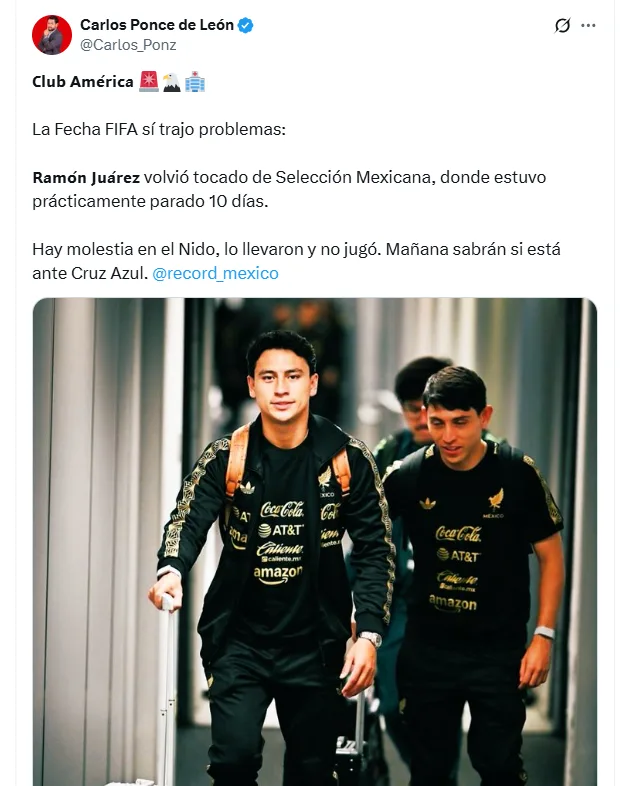Screen dimensions: 627x786
Task: Click the Coca-Cola logo on the right t-shirt
Action: [x=458, y=534]
